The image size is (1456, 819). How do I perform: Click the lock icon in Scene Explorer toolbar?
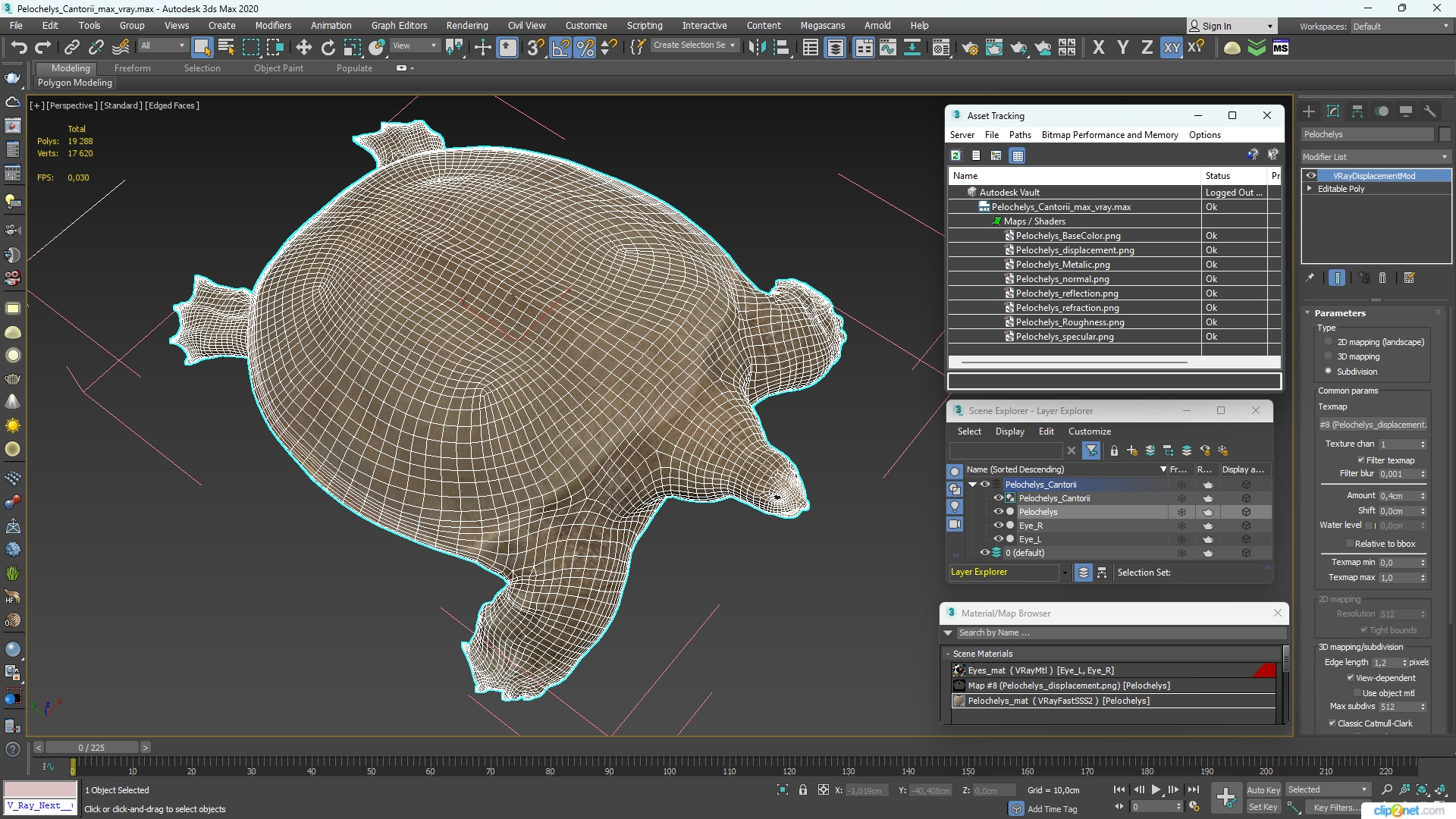(1114, 450)
